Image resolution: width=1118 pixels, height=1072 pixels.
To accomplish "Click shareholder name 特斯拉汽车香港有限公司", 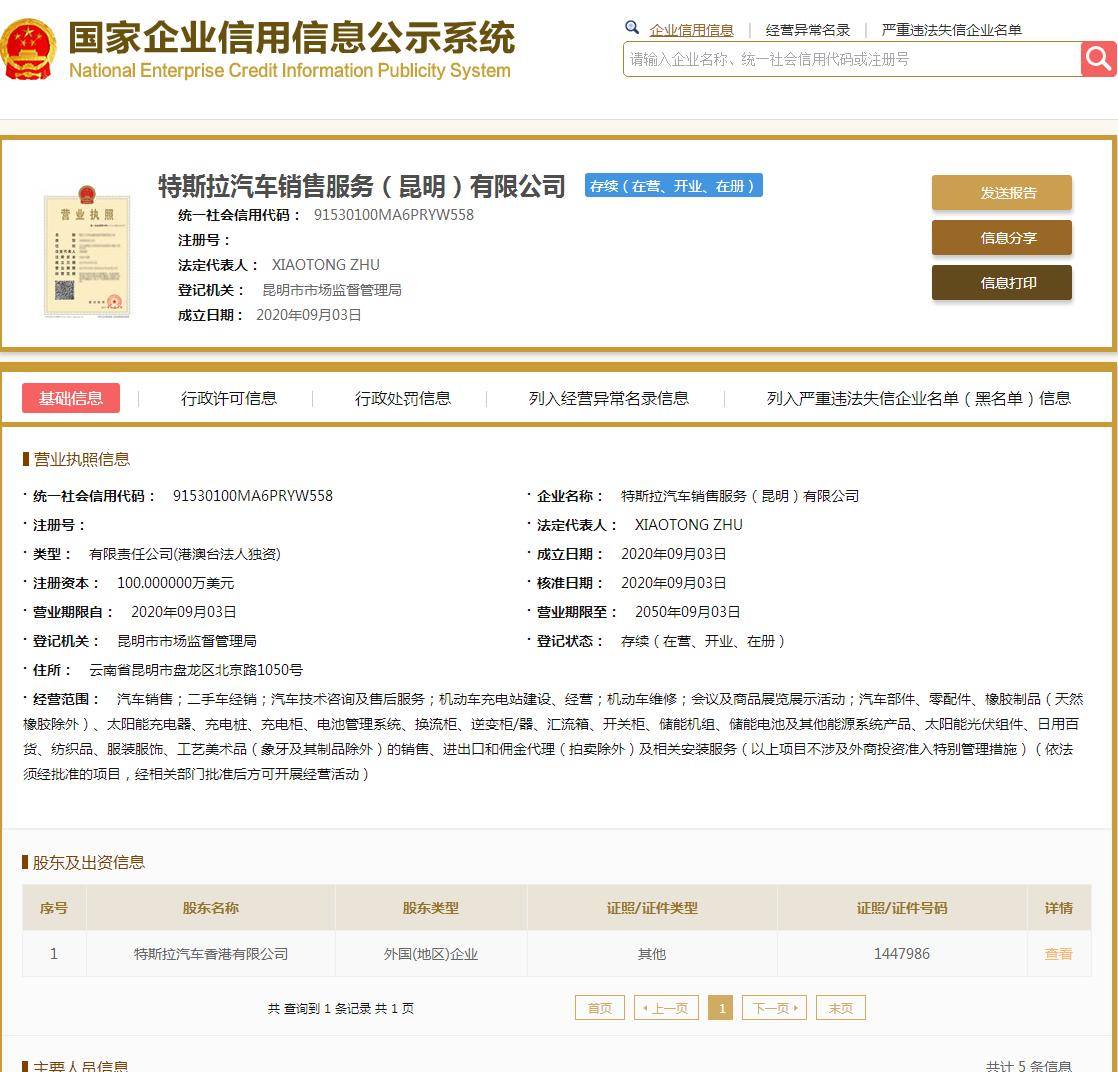I will coord(211,954).
